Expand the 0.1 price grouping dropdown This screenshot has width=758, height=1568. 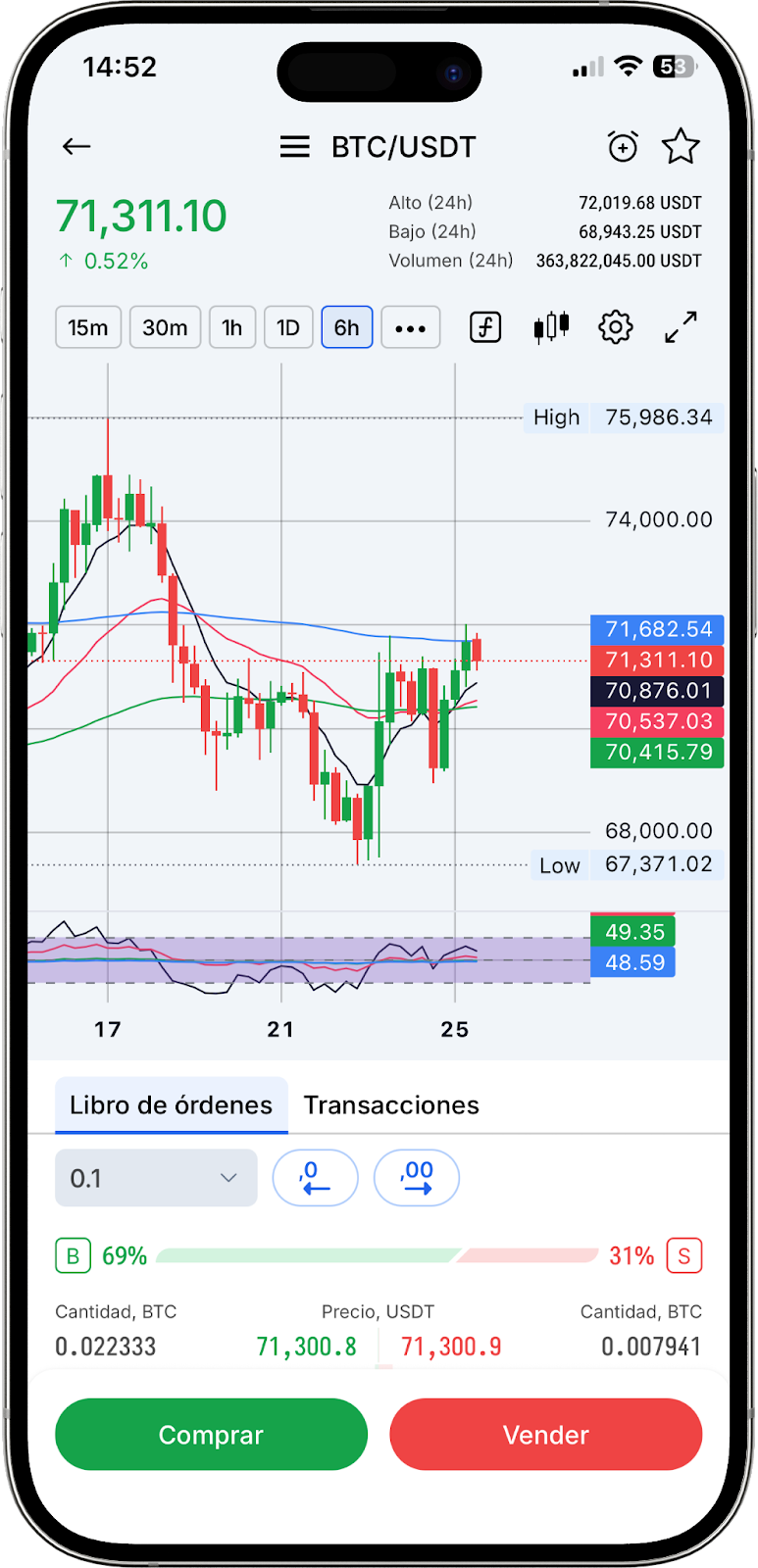(156, 1178)
